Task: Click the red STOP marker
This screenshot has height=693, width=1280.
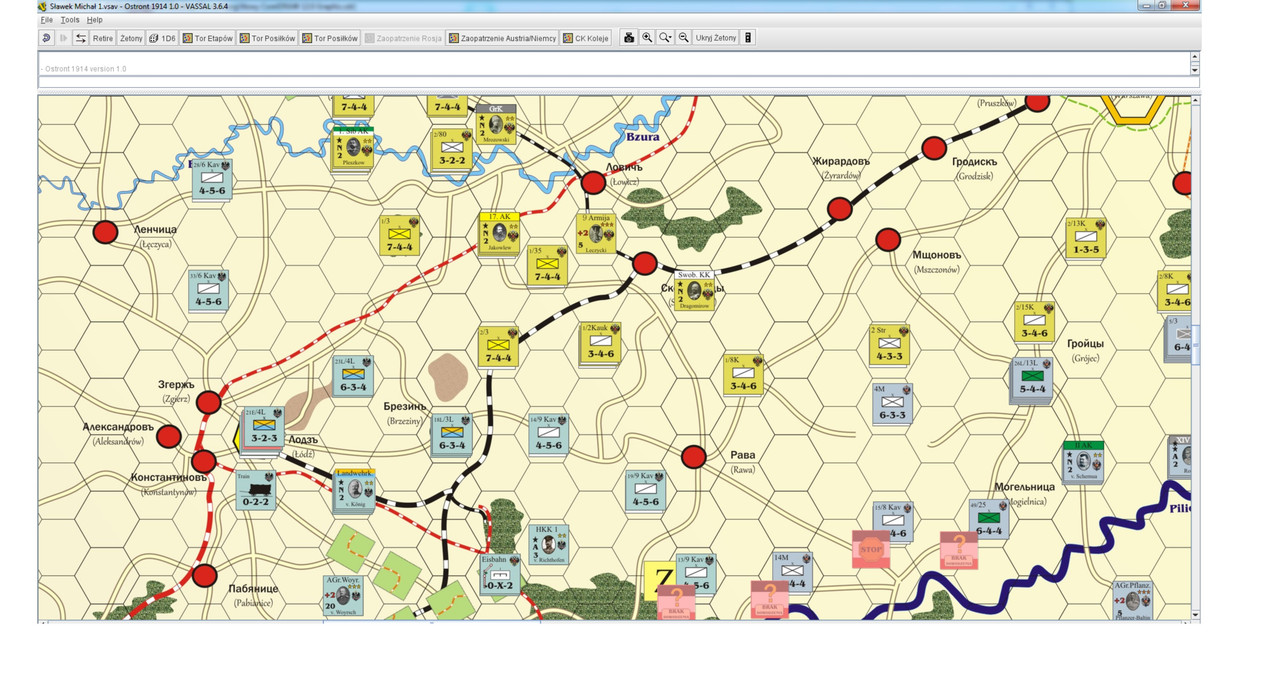Action: point(871,549)
